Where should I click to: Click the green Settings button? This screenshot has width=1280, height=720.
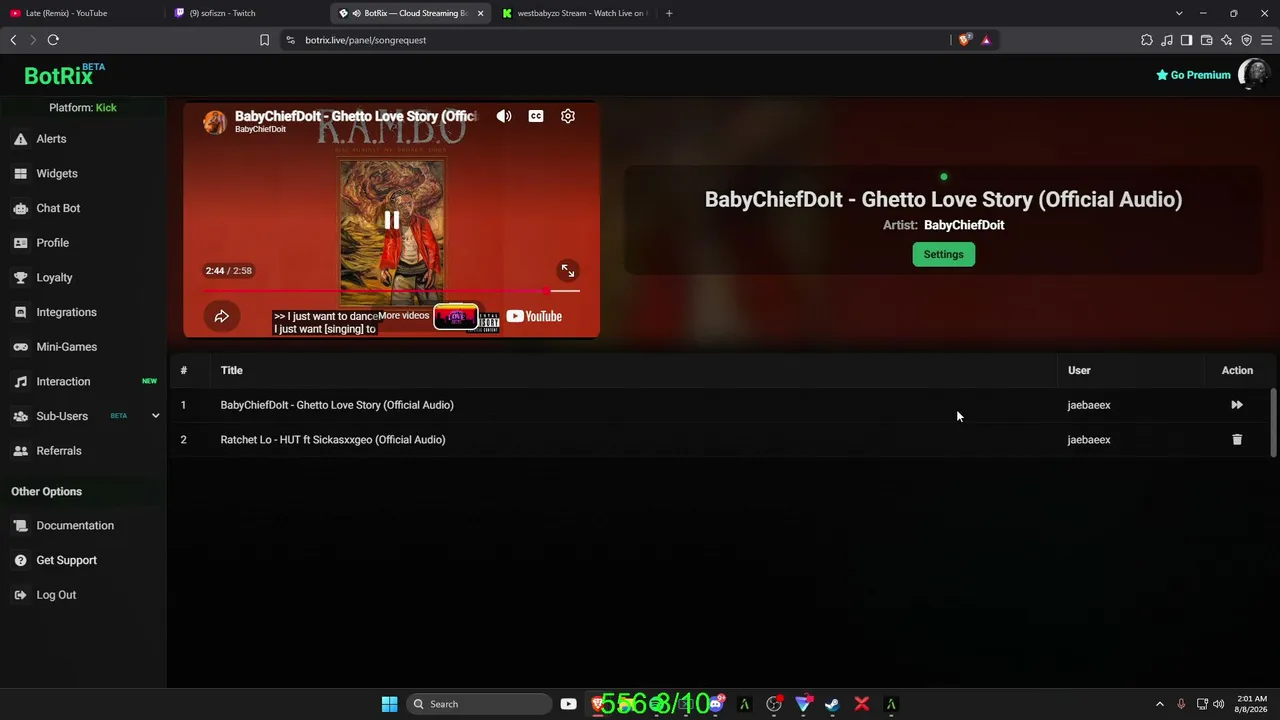tap(943, 254)
